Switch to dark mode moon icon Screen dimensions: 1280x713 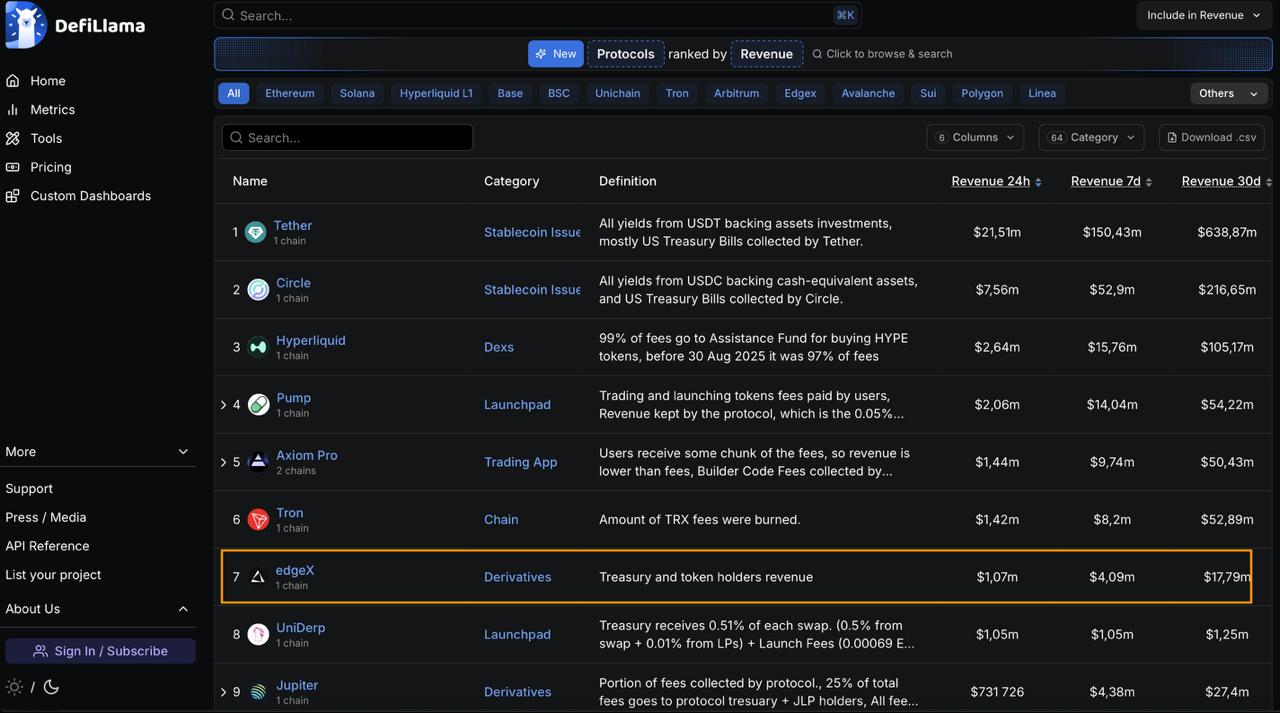(51, 687)
